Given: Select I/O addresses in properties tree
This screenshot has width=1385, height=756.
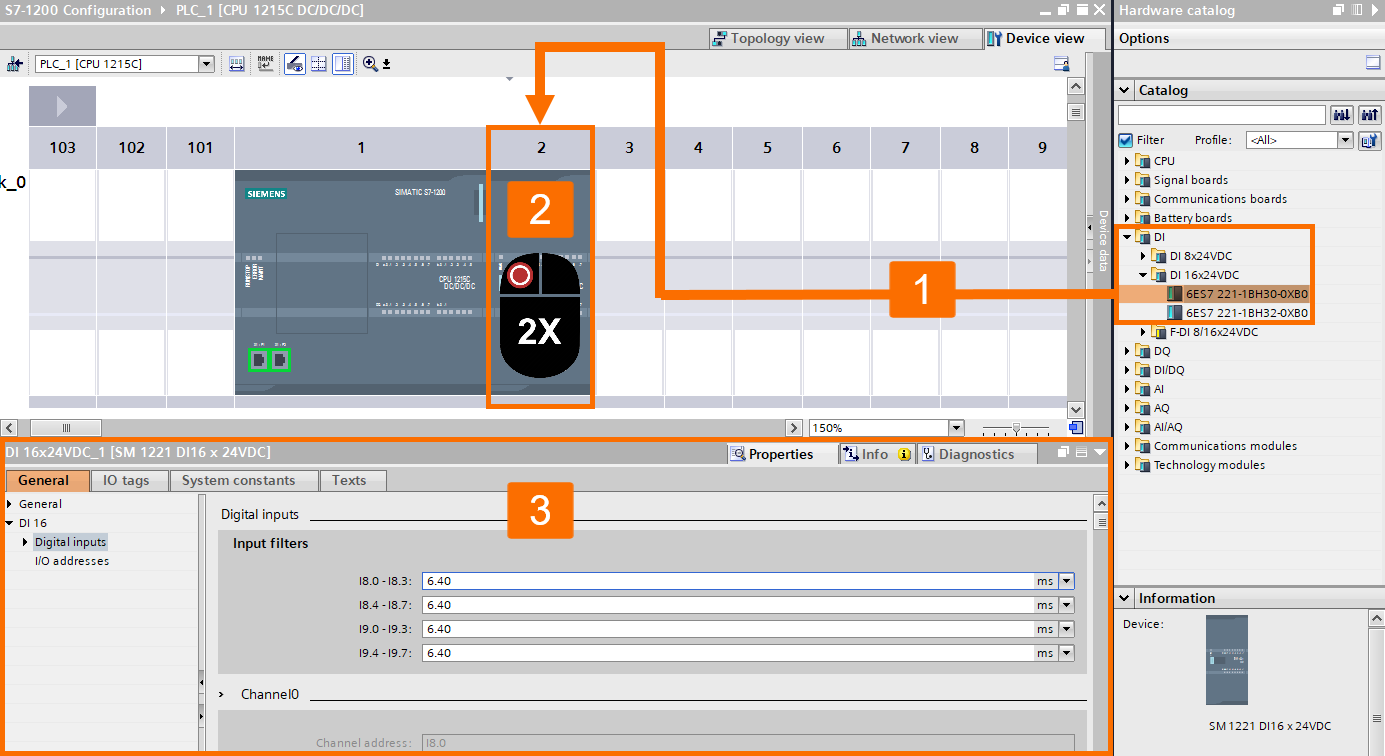Looking at the screenshot, I should 72,561.
